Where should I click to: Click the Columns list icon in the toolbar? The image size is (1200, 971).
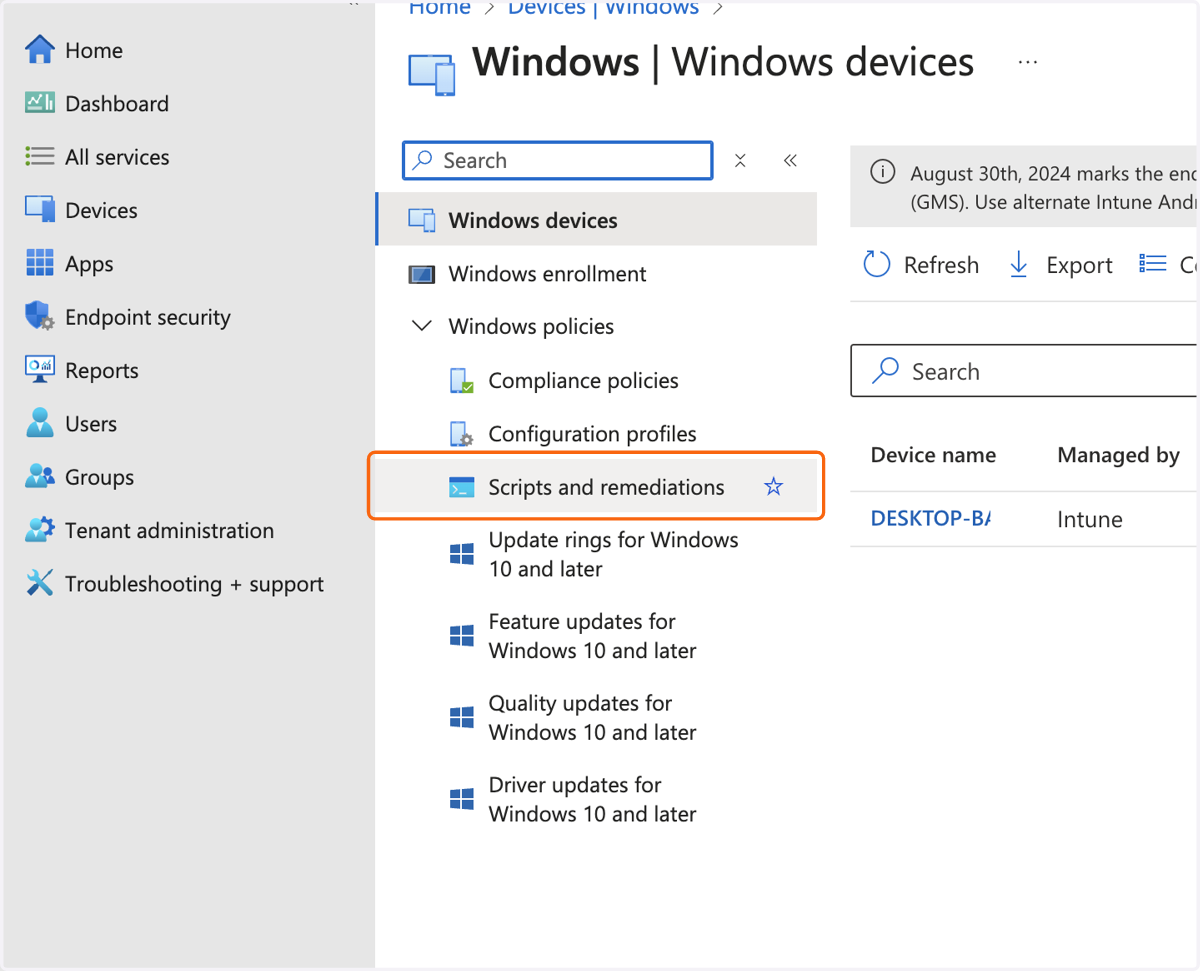1153,264
